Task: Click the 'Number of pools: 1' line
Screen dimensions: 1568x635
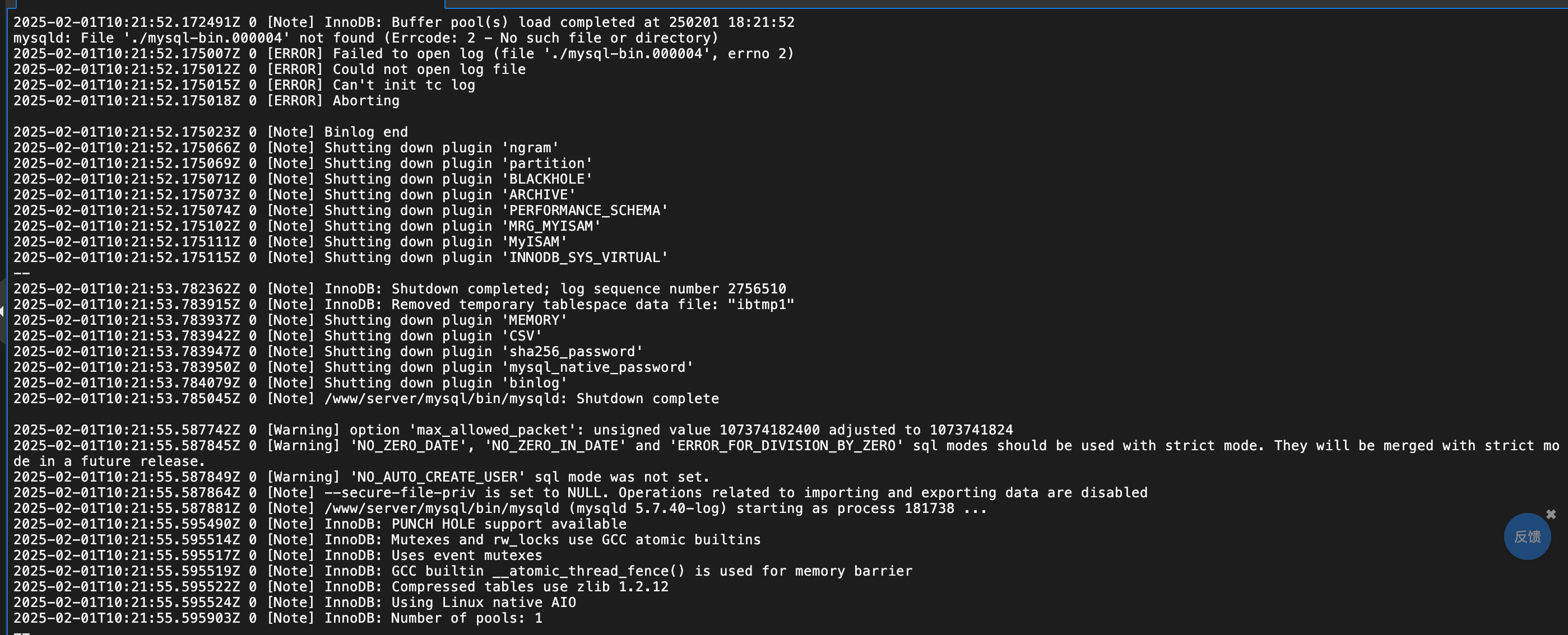Action: coord(277,619)
